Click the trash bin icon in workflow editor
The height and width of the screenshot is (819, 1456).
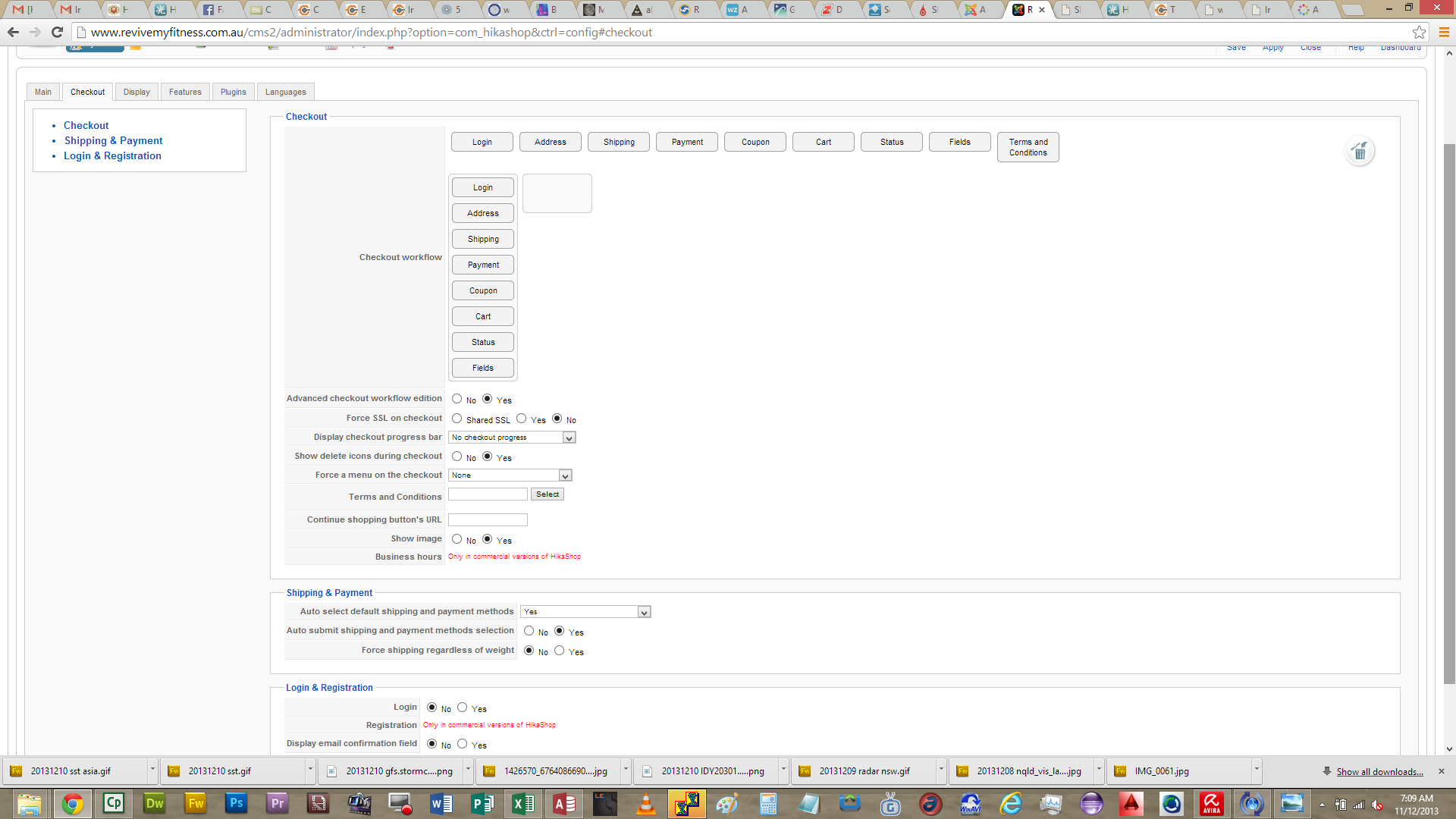pos(1360,152)
